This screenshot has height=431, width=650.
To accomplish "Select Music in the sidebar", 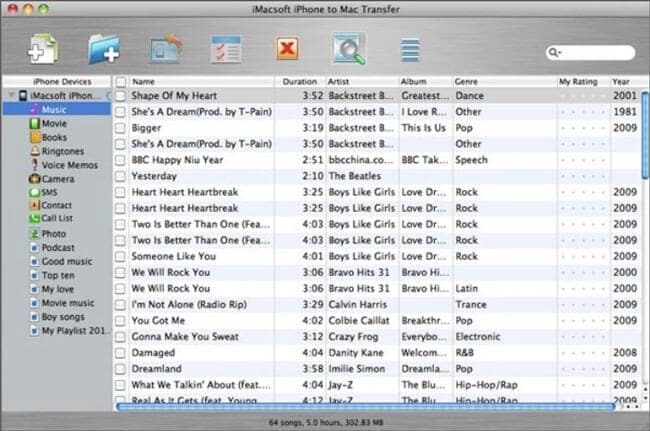I will (x=57, y=109).
